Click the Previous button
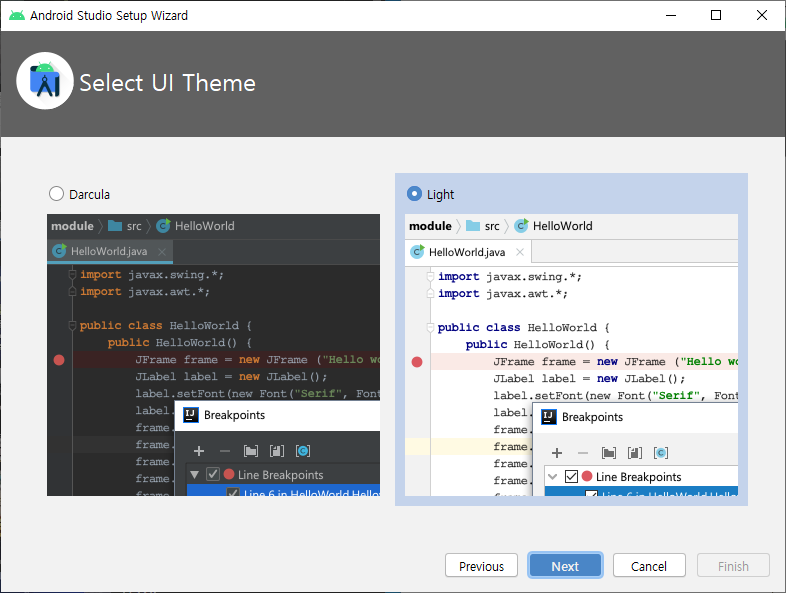 click(481, 566)
